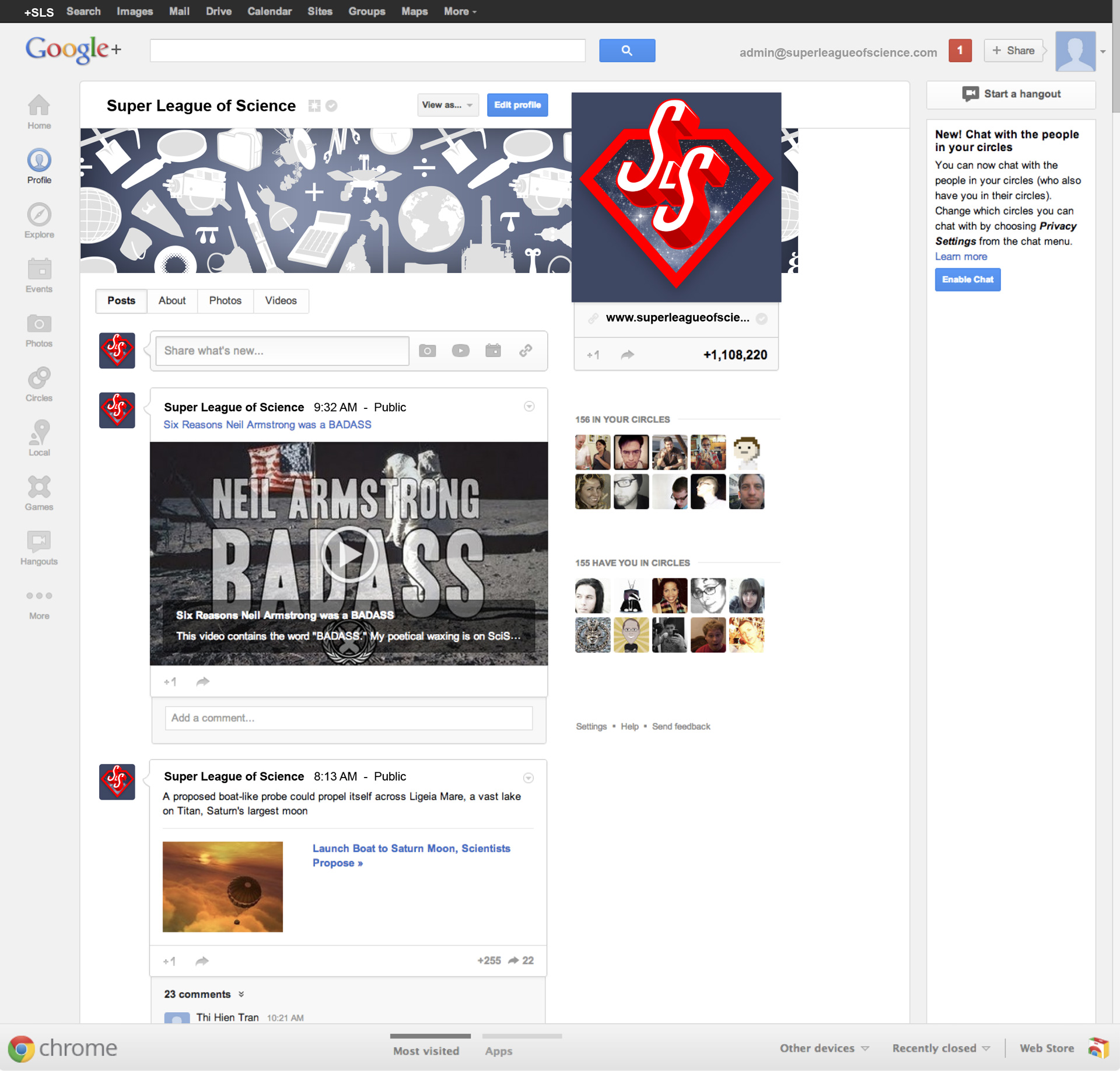Add video using play icon in share box

pyautogui.click(x=460, y=351)
